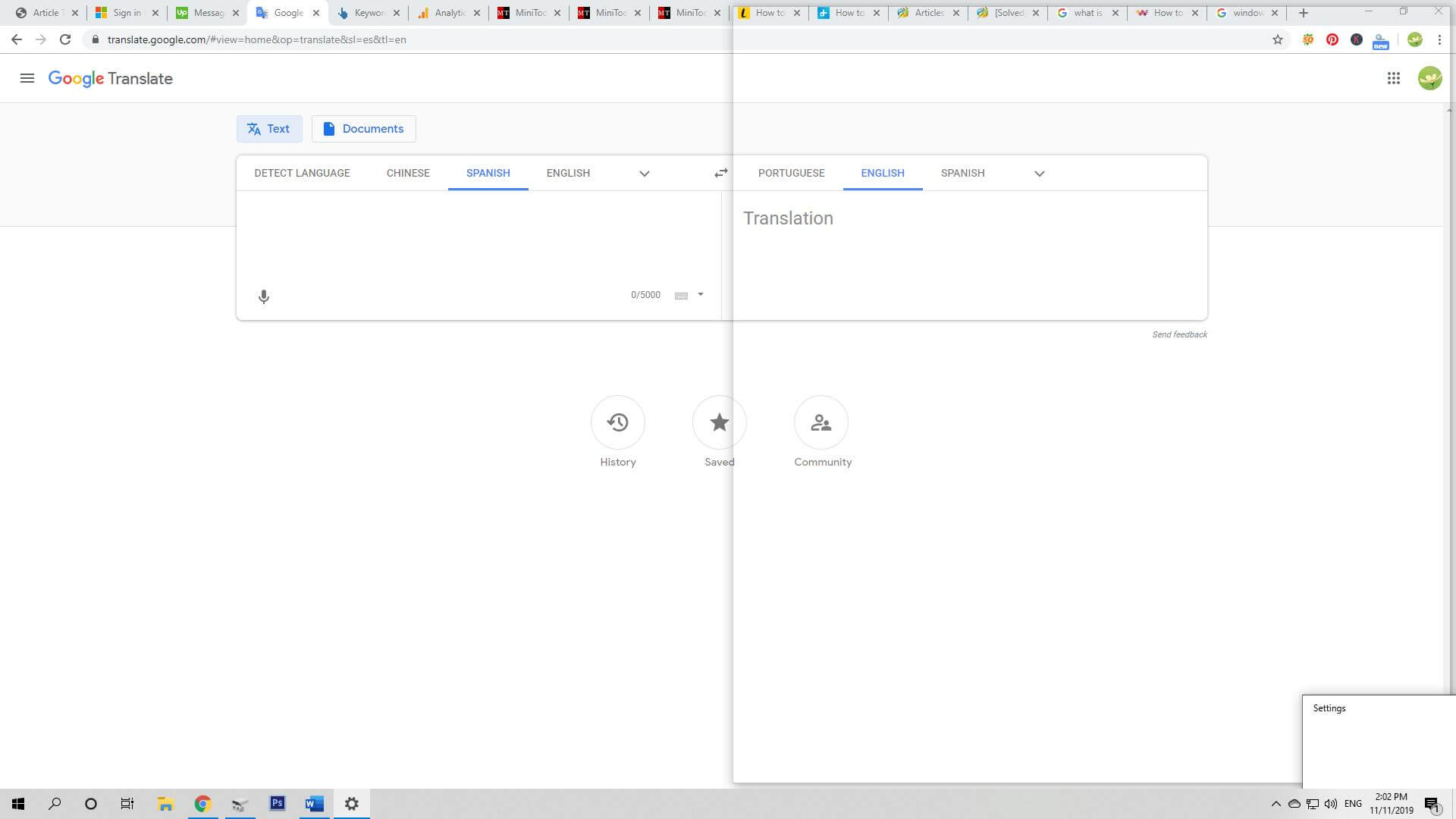Open Chrome from the taskbar
This screenshot has height=819, width=1456.
pyautogui.click(x=202, y=804)
